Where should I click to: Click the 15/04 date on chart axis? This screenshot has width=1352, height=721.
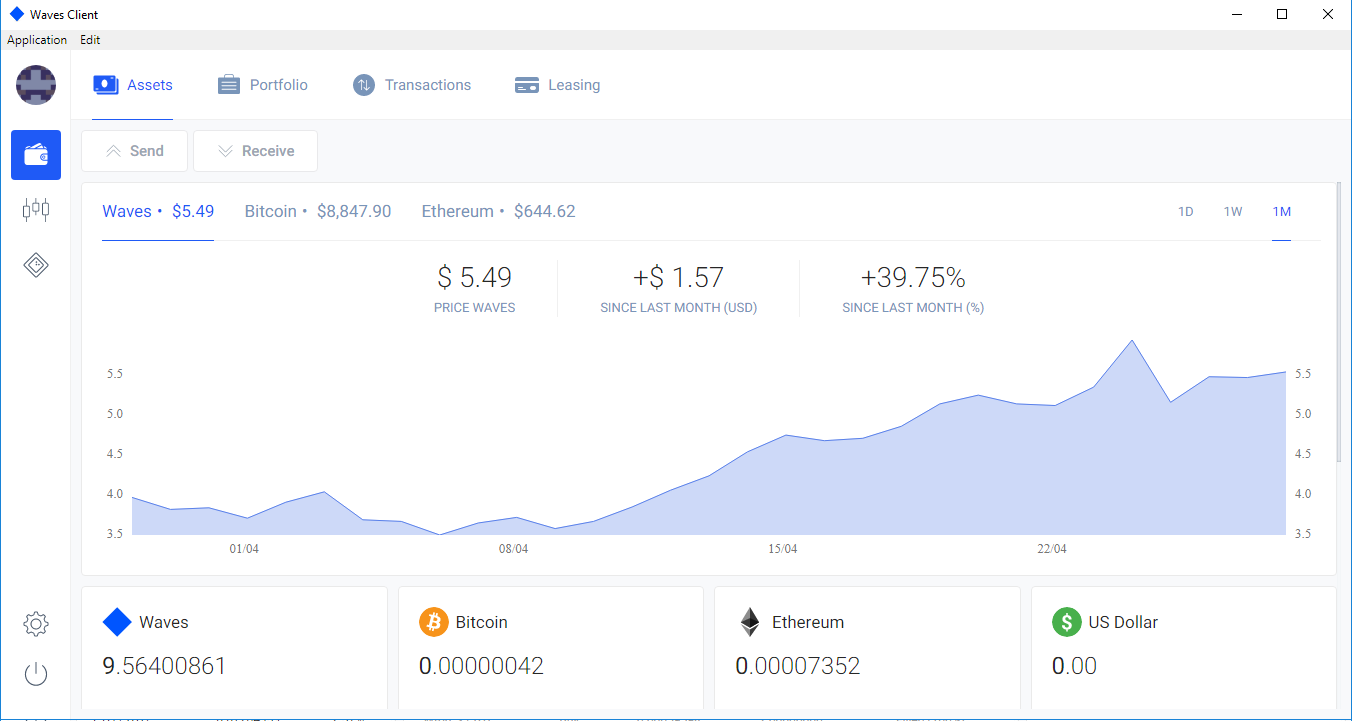[x=783, y=549]
